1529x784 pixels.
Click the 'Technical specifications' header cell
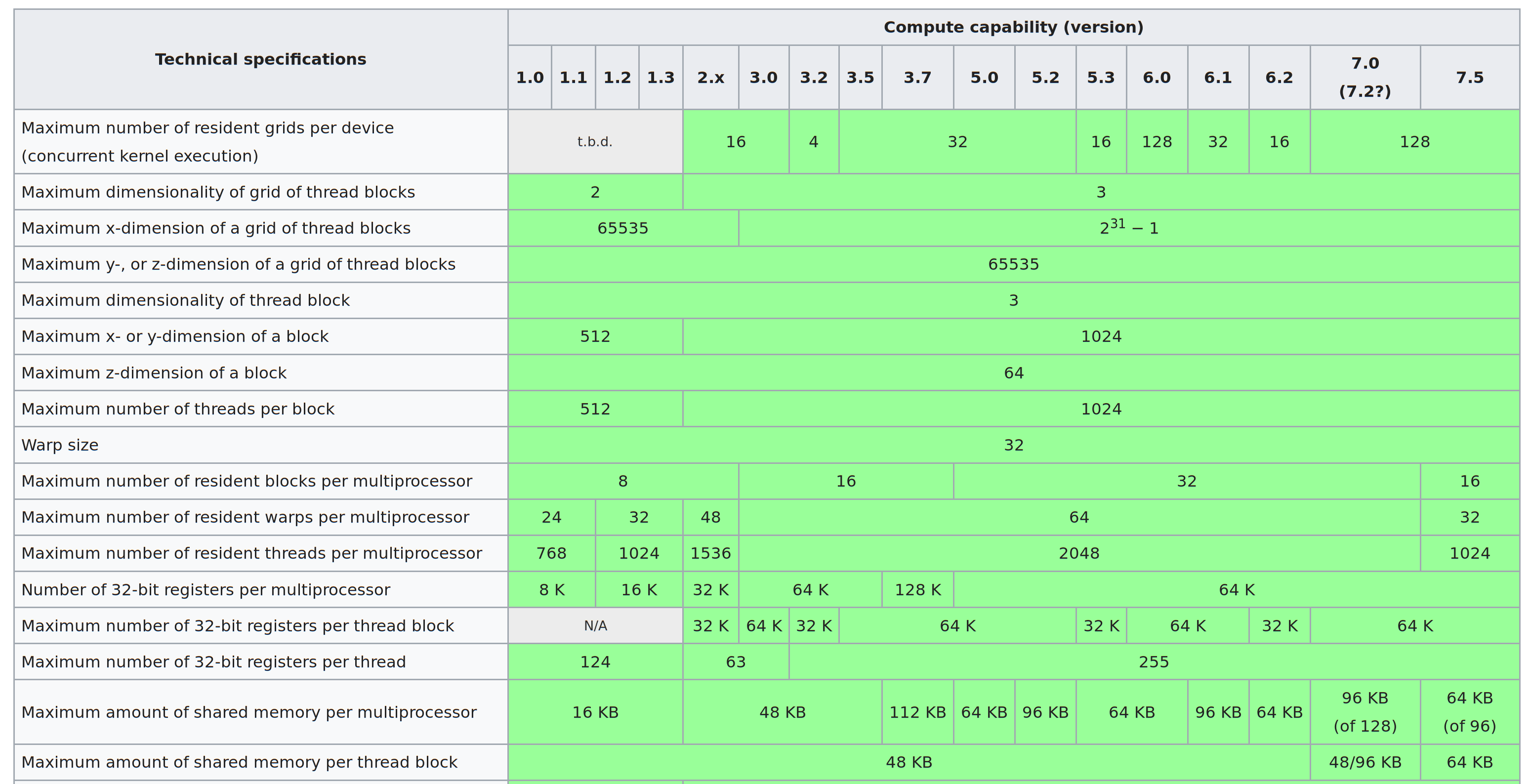(260, 59)
